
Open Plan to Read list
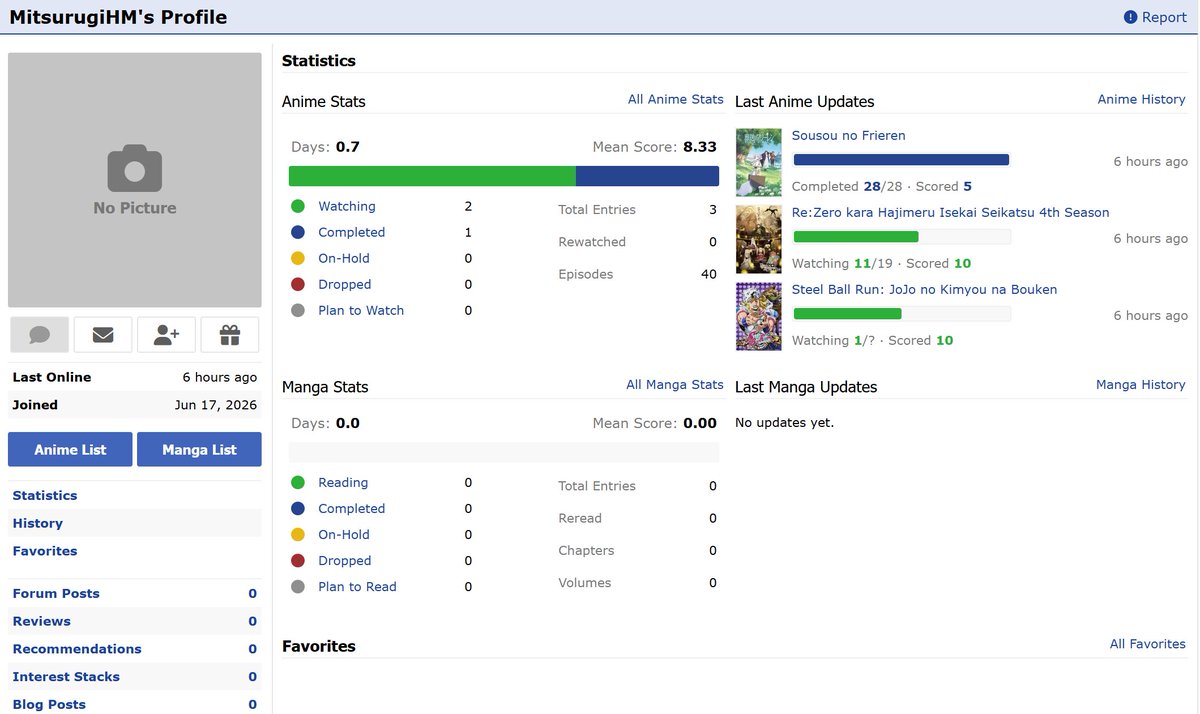point(357,586)
